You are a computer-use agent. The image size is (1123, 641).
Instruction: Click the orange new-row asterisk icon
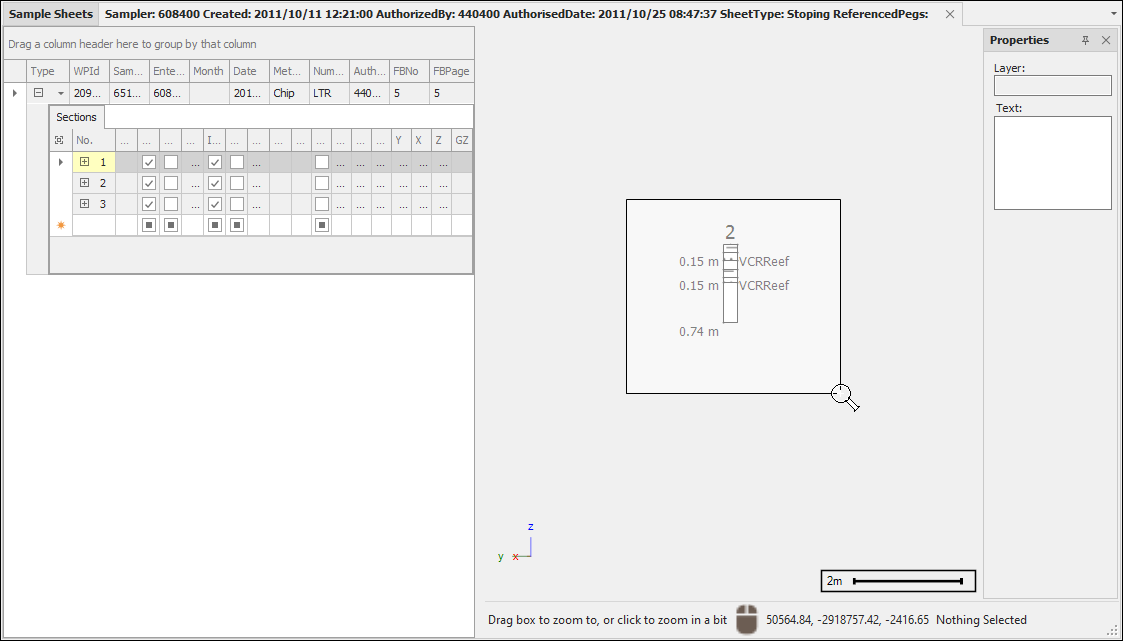61,225
